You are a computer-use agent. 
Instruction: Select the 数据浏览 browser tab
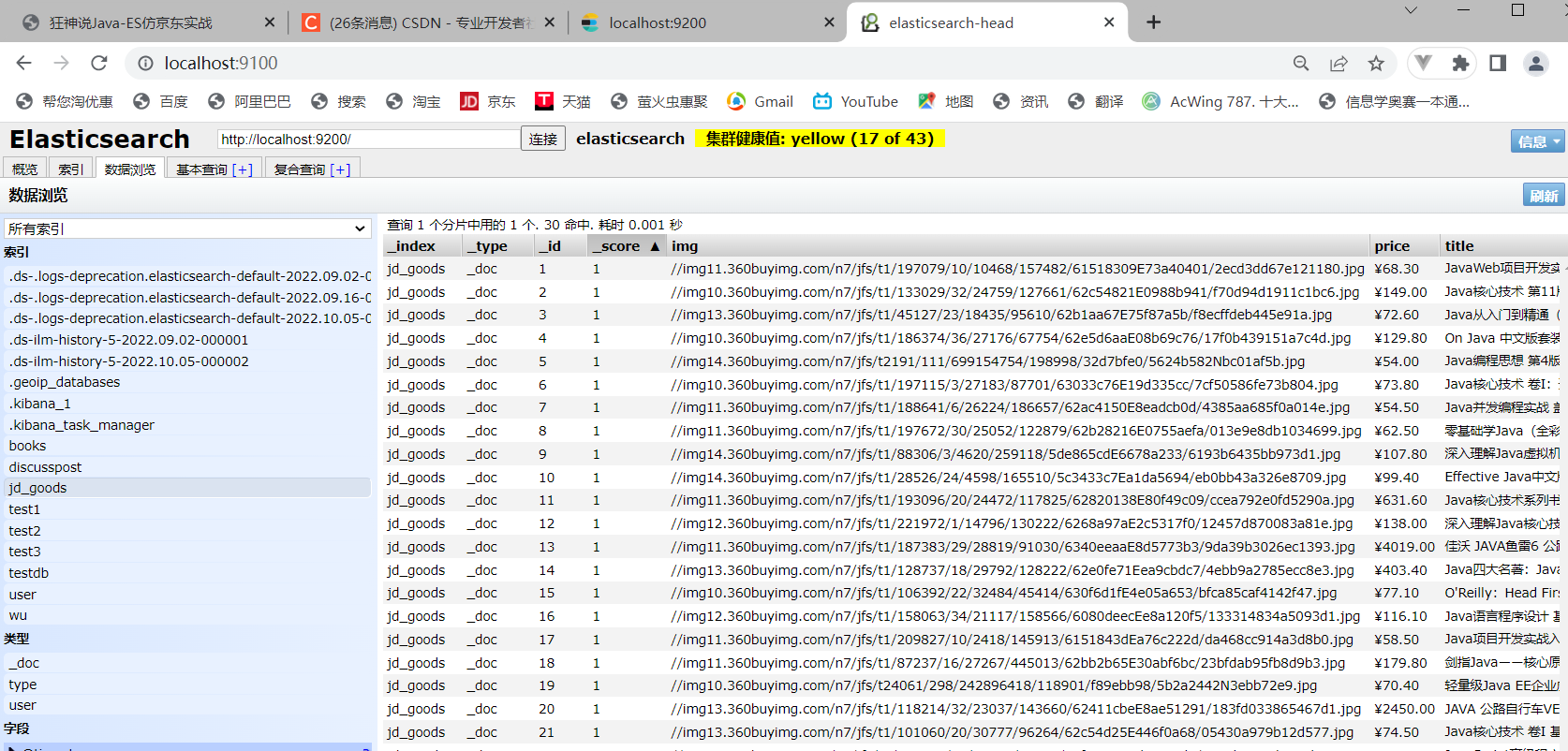click(x=130, y=169)
